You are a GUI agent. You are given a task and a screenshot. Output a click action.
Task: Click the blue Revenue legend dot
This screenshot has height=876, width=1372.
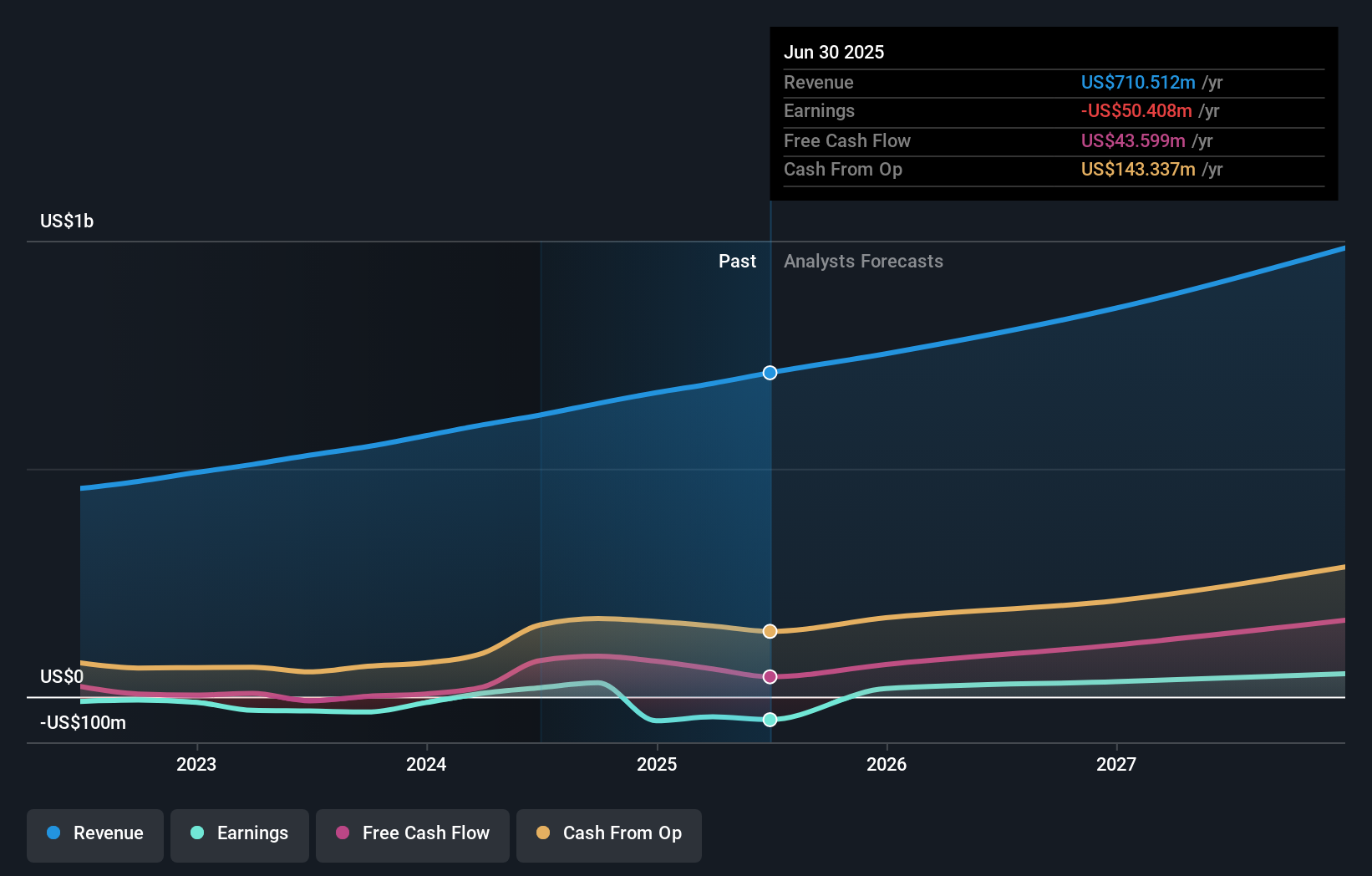(x=53, y=833)
